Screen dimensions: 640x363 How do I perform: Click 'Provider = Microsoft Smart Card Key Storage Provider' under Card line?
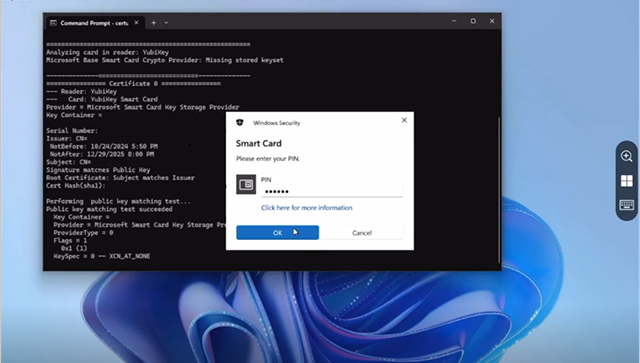143,107
